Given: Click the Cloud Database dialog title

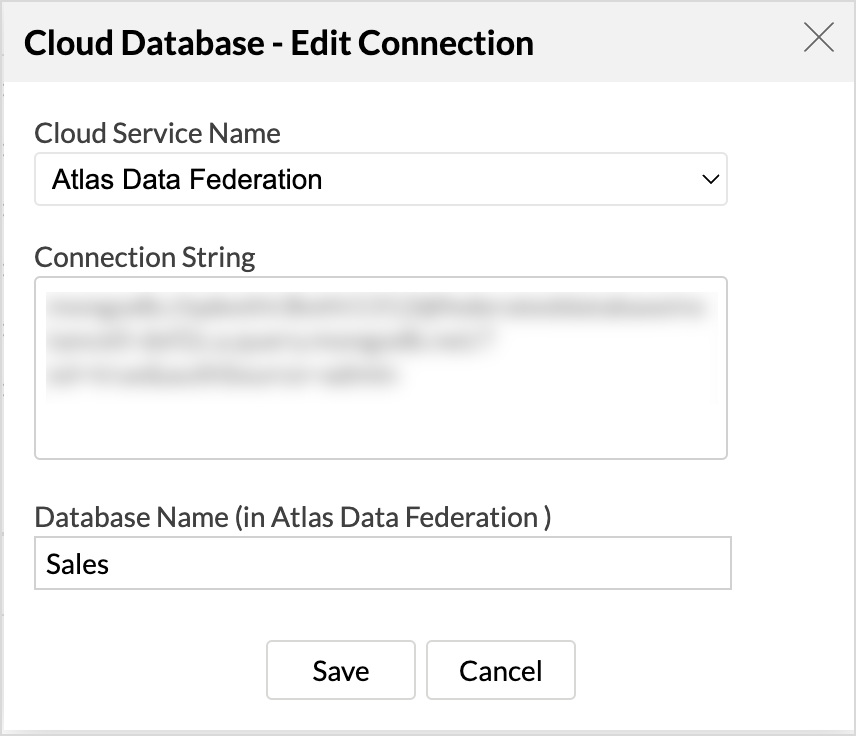Looking at the screenshot, I should pos(278,43).
